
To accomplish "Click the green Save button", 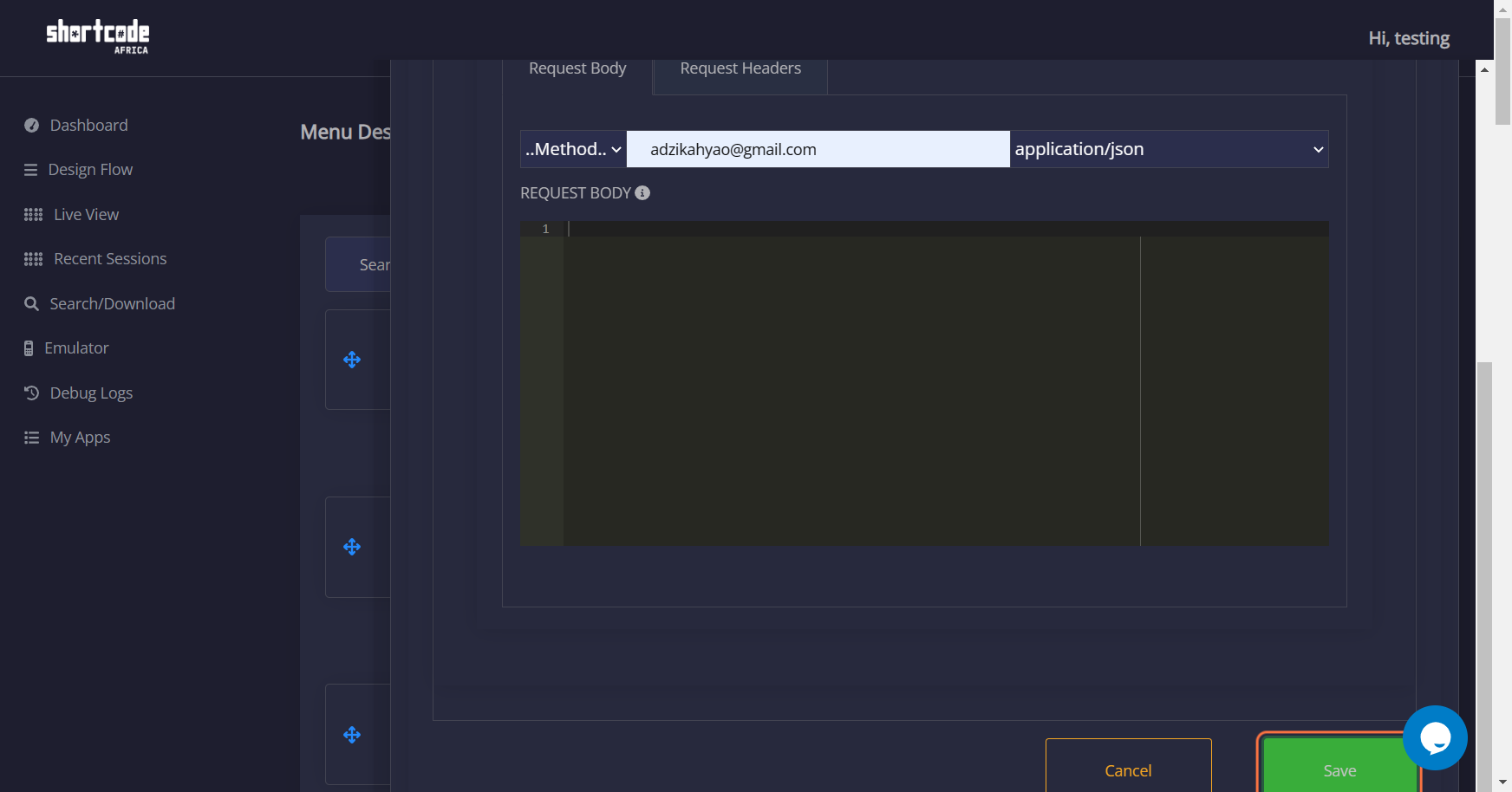I will pos(1339,766).
